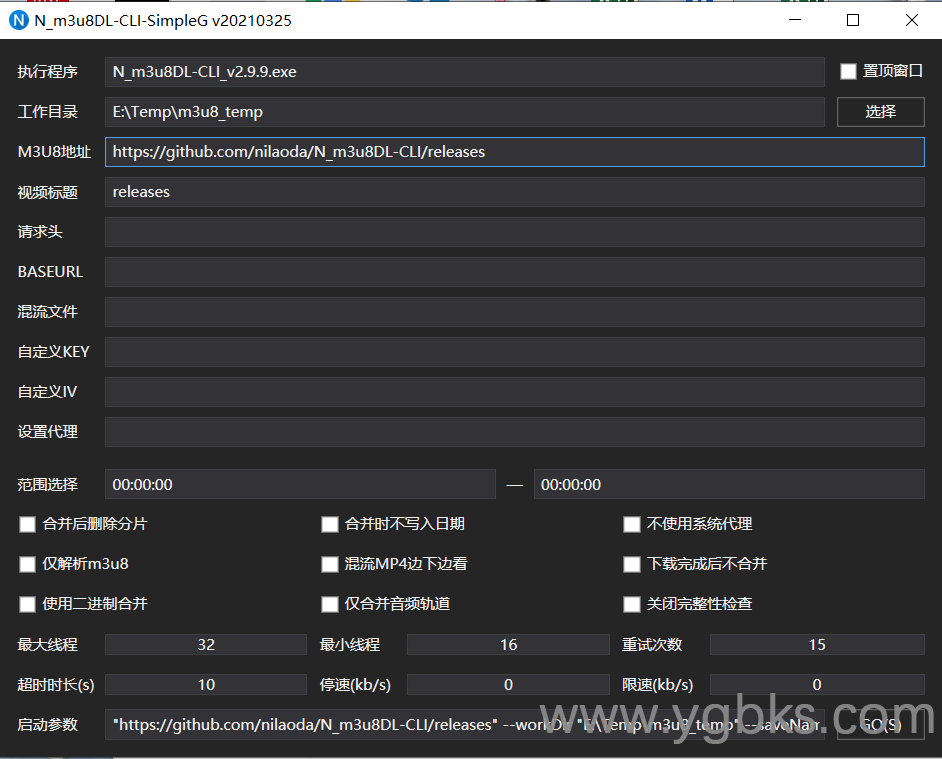The image size is (942, 759).
Task: Click the M3U8地址 label text
Action: click(54, 152)
